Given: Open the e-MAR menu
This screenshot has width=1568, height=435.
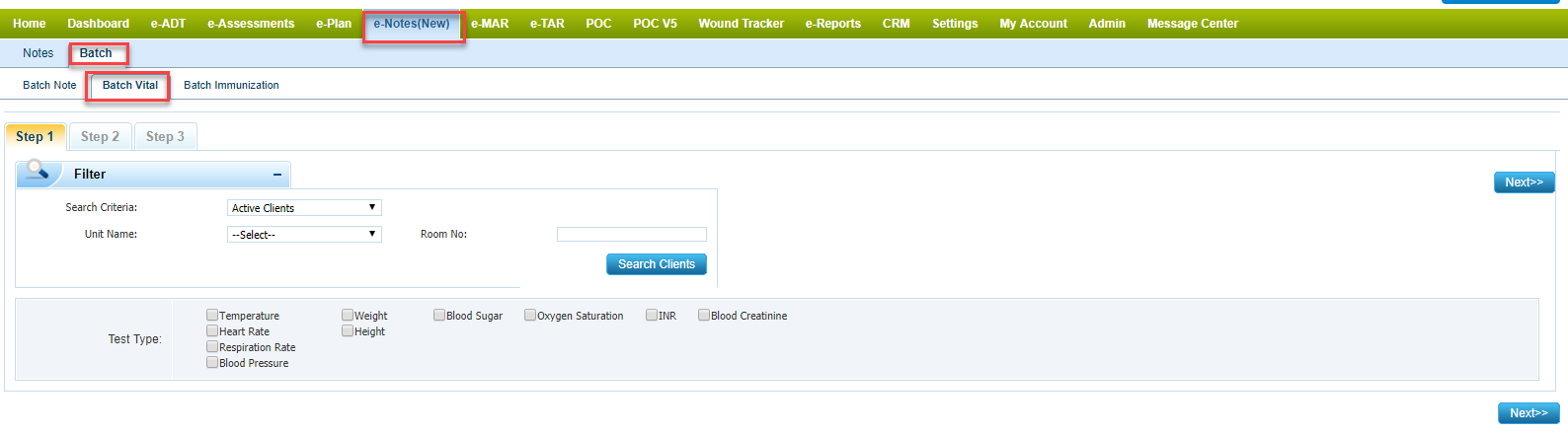Looking at the screenshot, I should click(x=490, y=24).
